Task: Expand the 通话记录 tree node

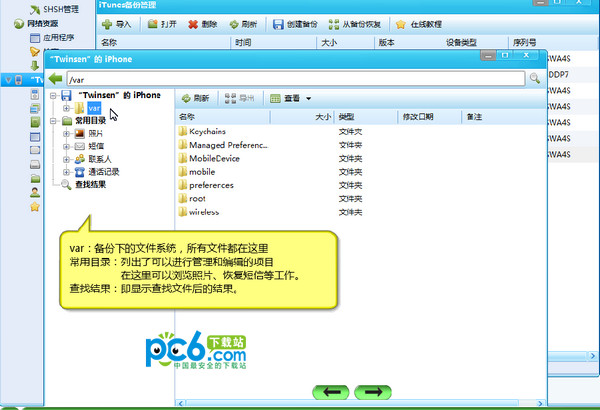Action: [66, 172]
